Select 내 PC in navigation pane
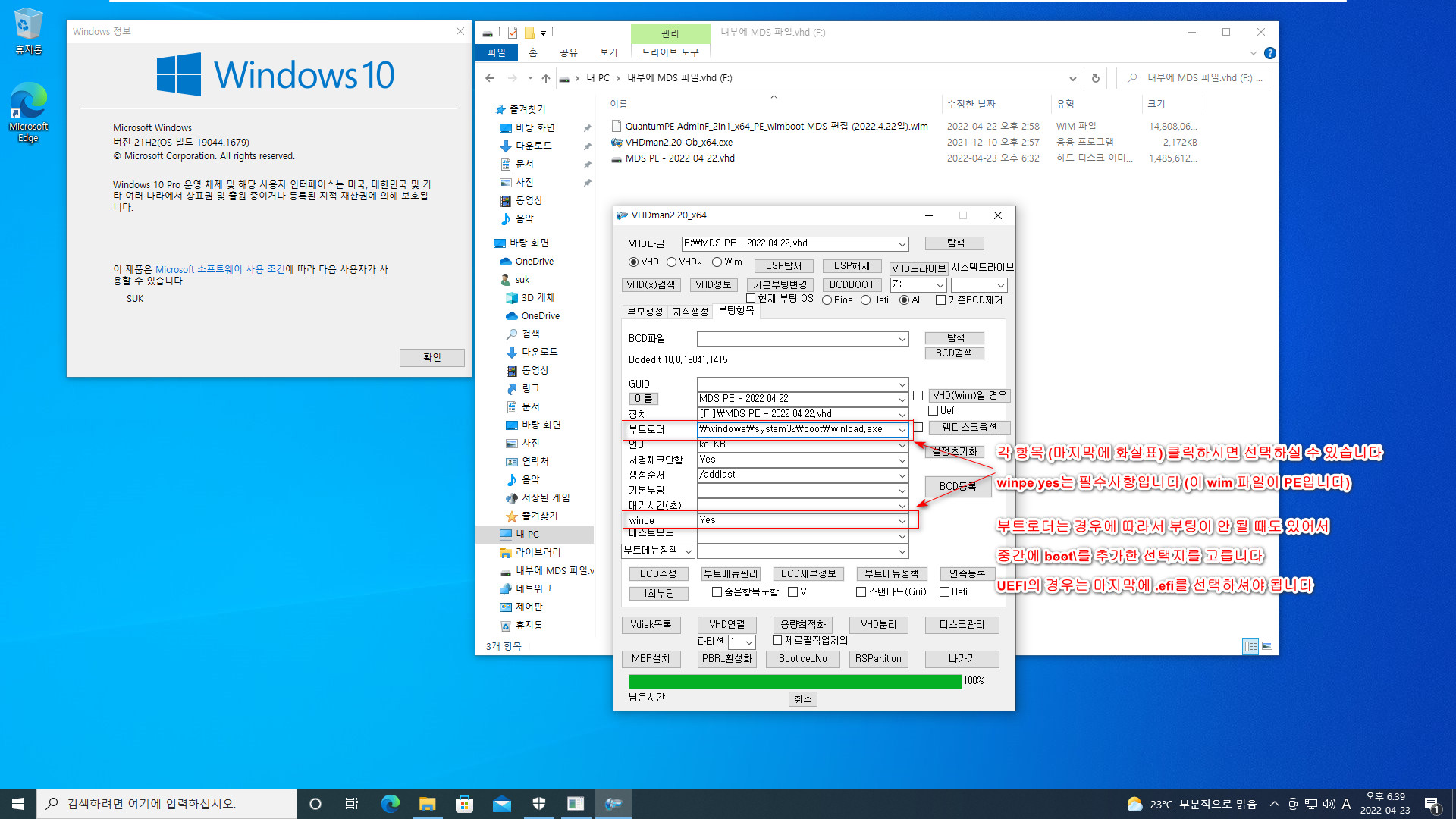Image resolution: width=1456 pixels, height=819 pixels. 534,535
